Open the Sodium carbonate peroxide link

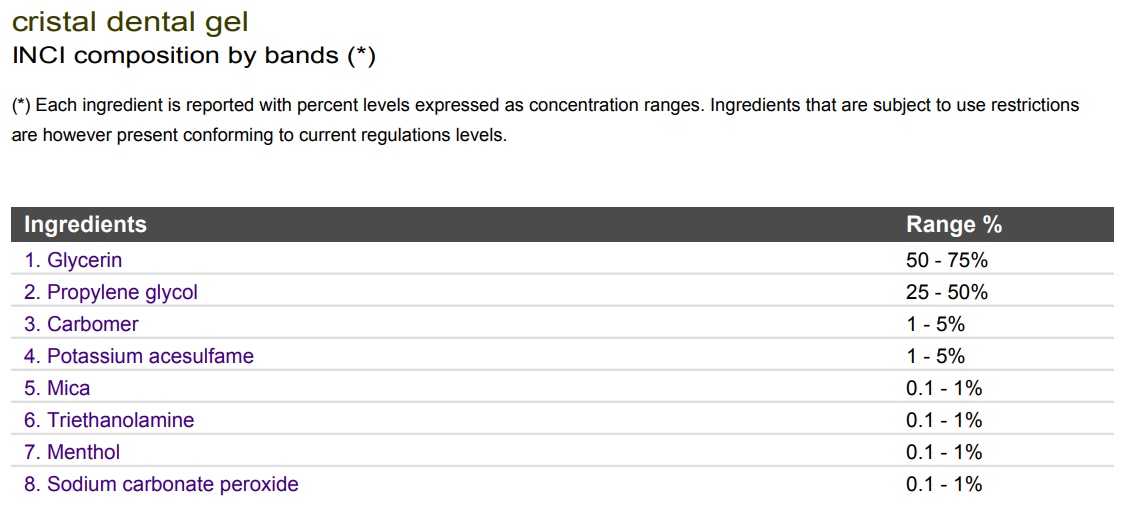point(161,484)
